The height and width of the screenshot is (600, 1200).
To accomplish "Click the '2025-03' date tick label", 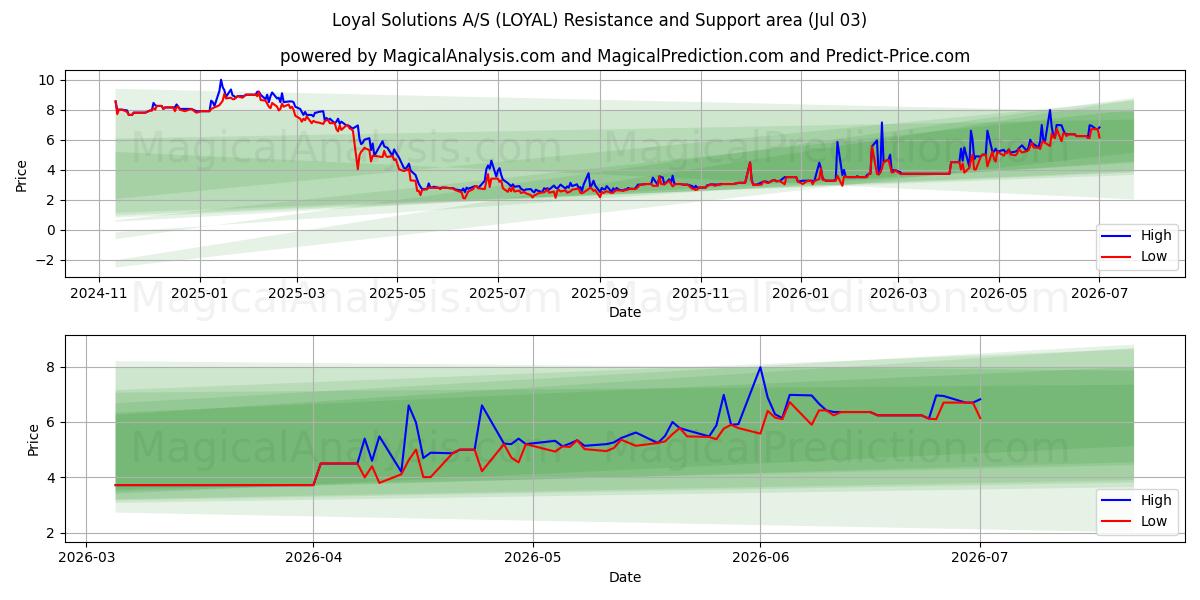I will pyautogui.click(x=297, y=293).
